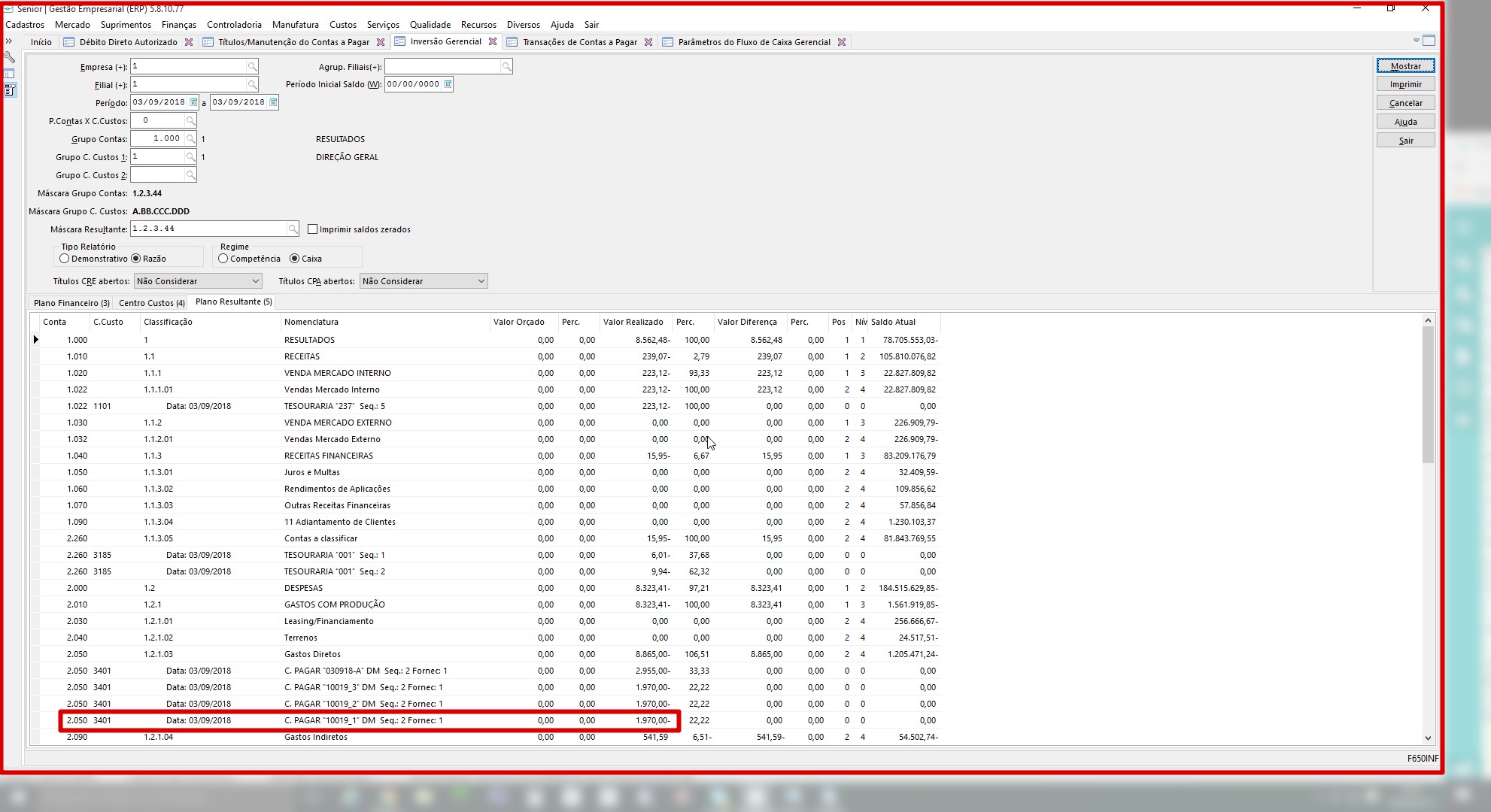Switch to the Centro Custos (4) tab
The image size is (1491, 812).
pos(151,303)
